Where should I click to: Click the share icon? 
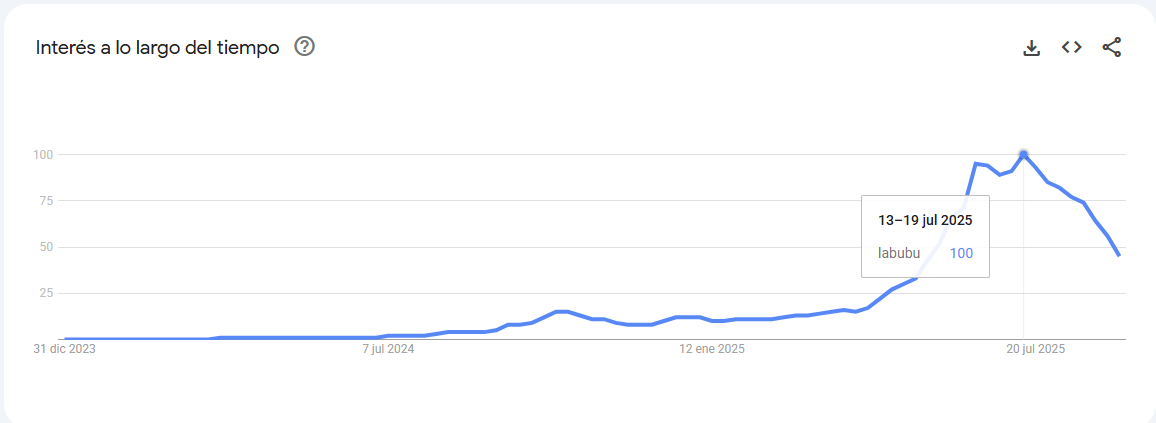coord(1112,48)
